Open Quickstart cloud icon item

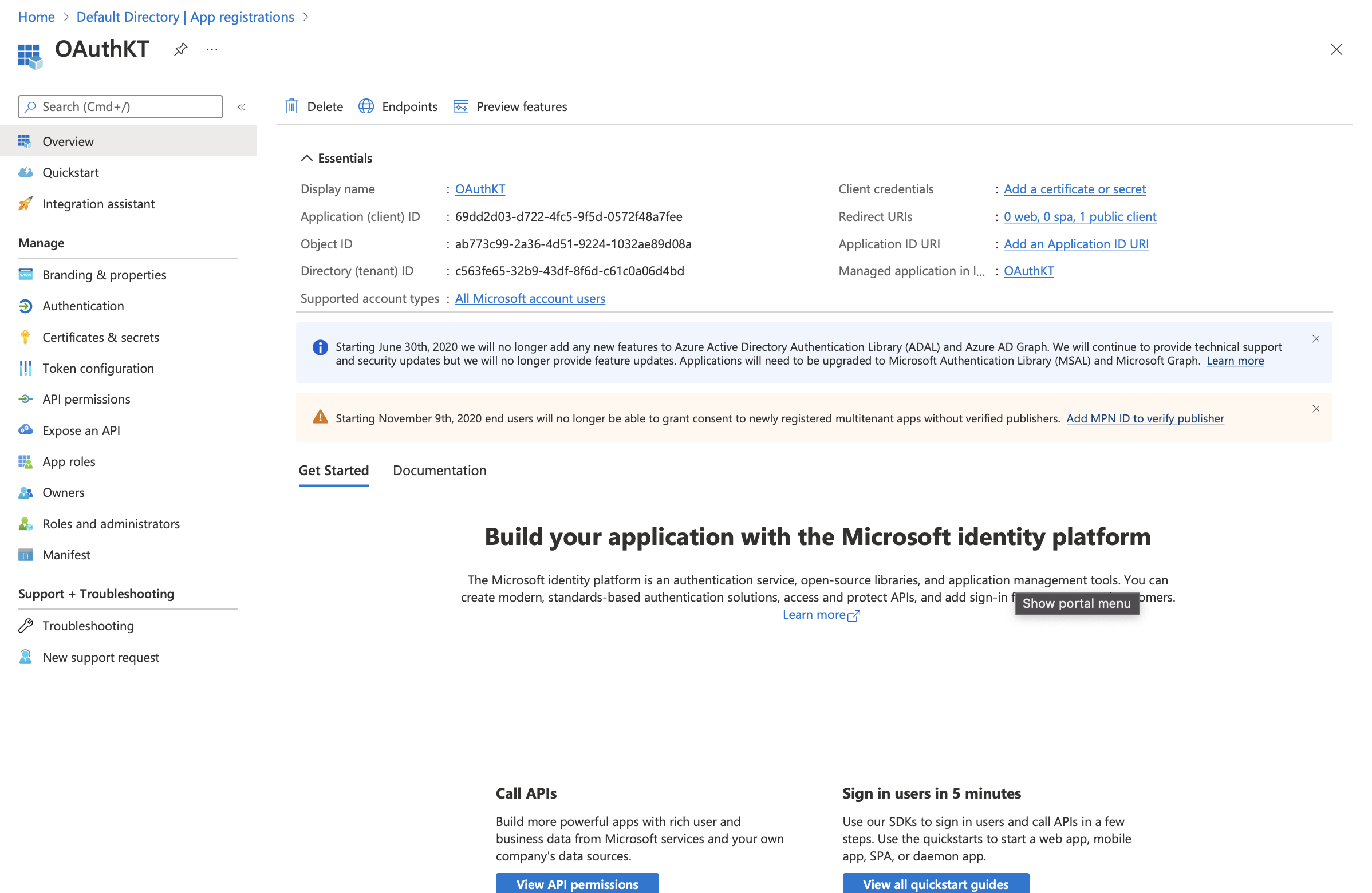coord(25,172)
